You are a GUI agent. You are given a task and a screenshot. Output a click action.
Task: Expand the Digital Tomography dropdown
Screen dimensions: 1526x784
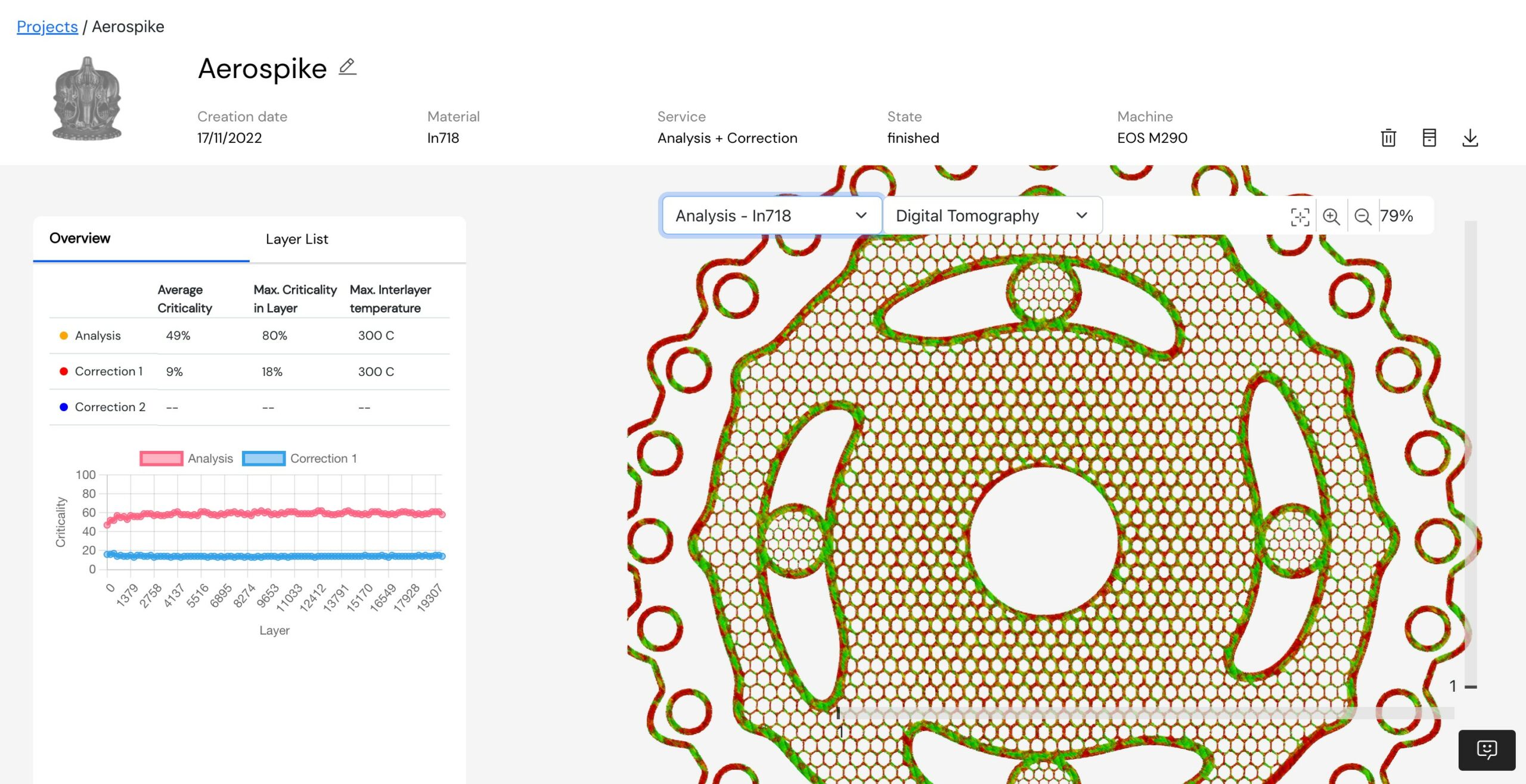[992, 216]
